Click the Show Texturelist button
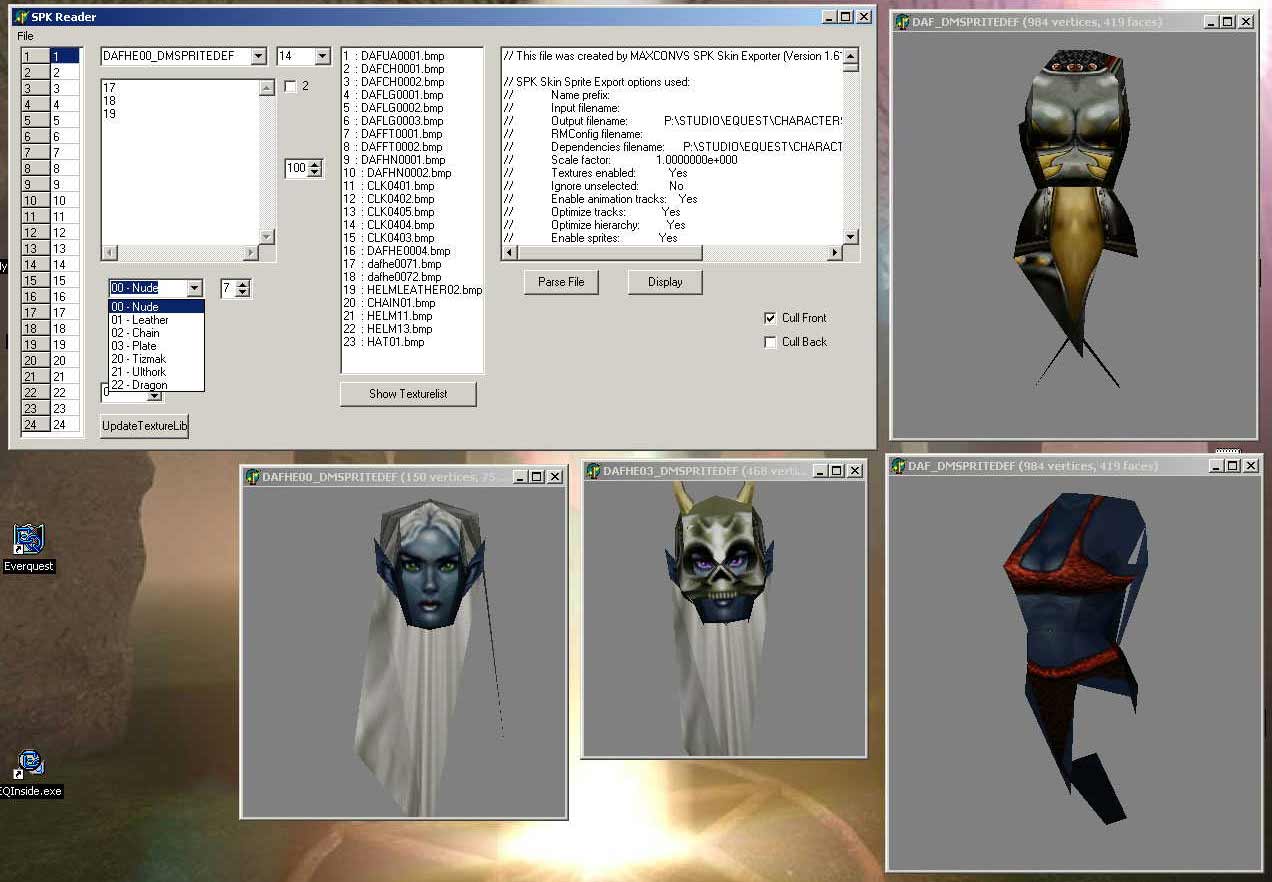Image resolution: width=1272 pixels, height=882 pixels. (408, 394)
